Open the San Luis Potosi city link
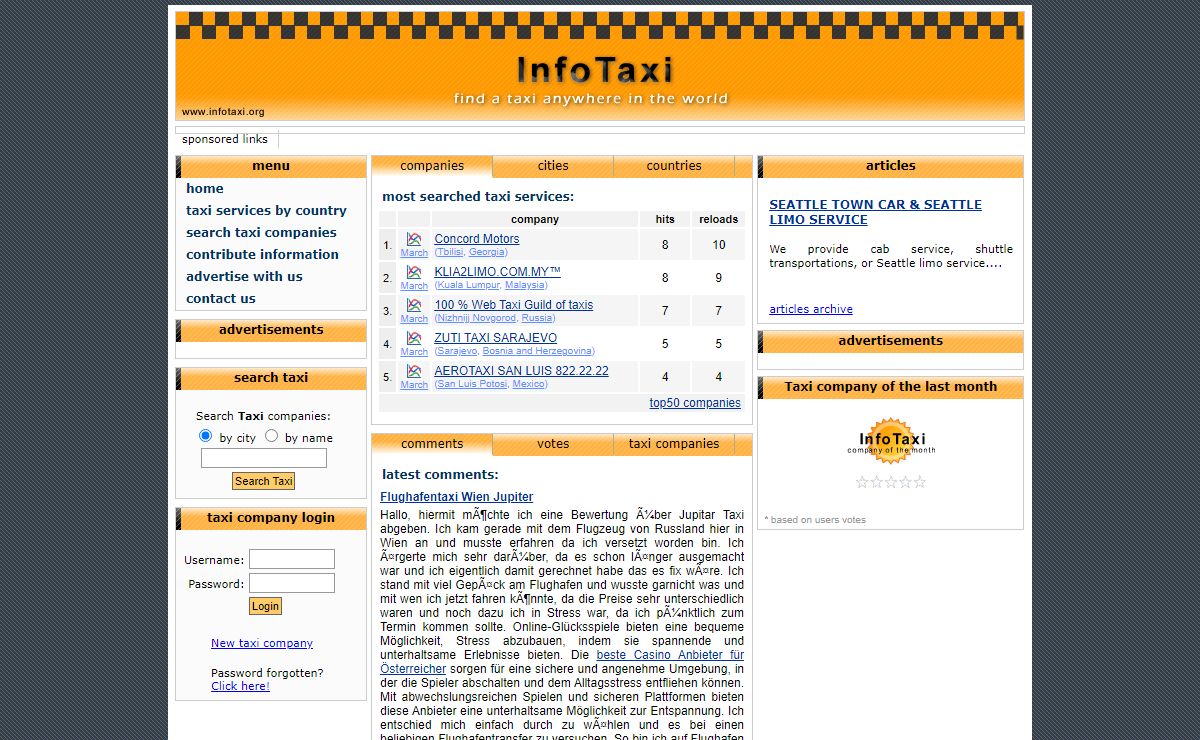 [x=471, y=384]
